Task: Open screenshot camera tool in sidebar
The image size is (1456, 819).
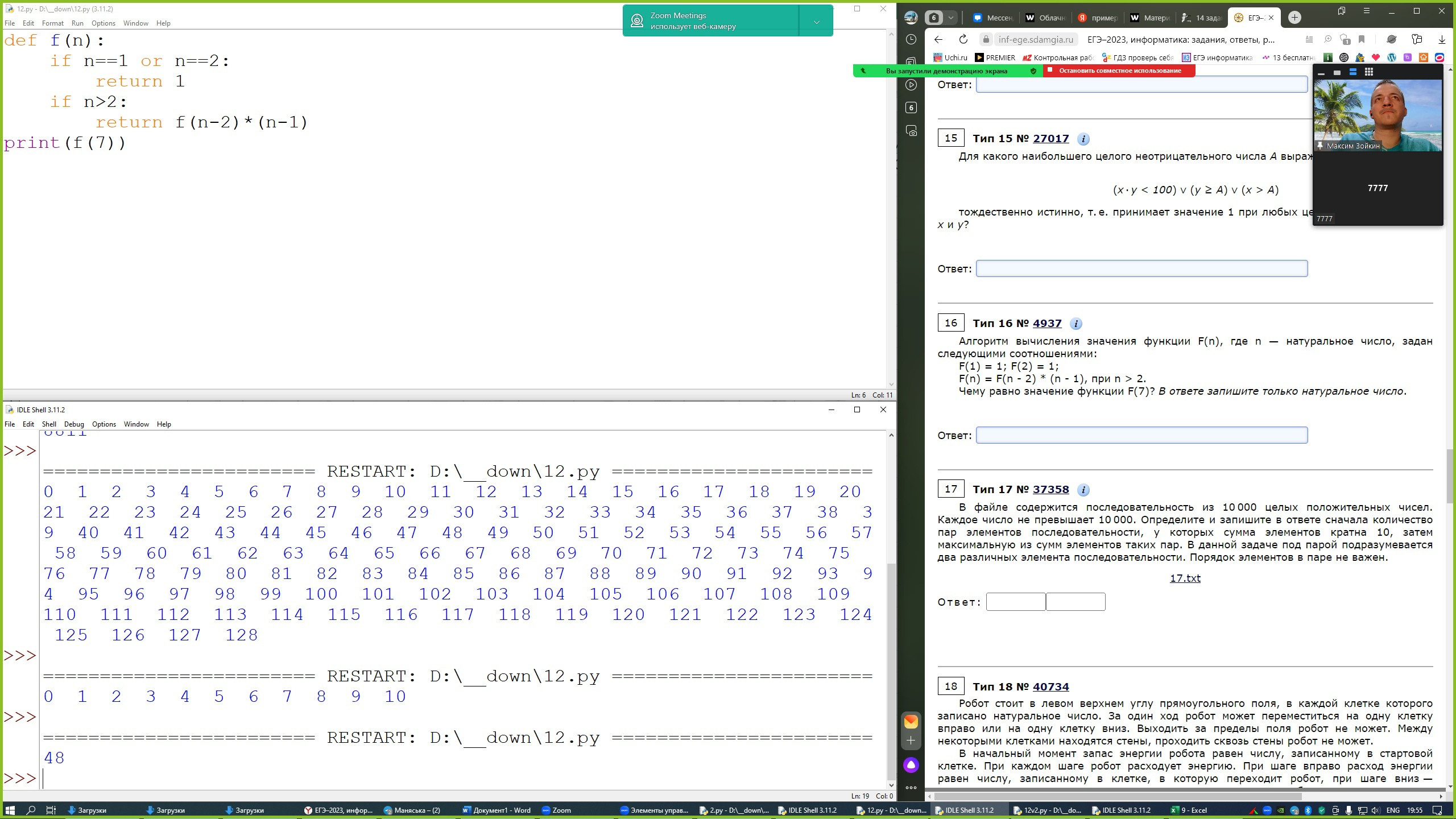Action: (x=911, y=131)
